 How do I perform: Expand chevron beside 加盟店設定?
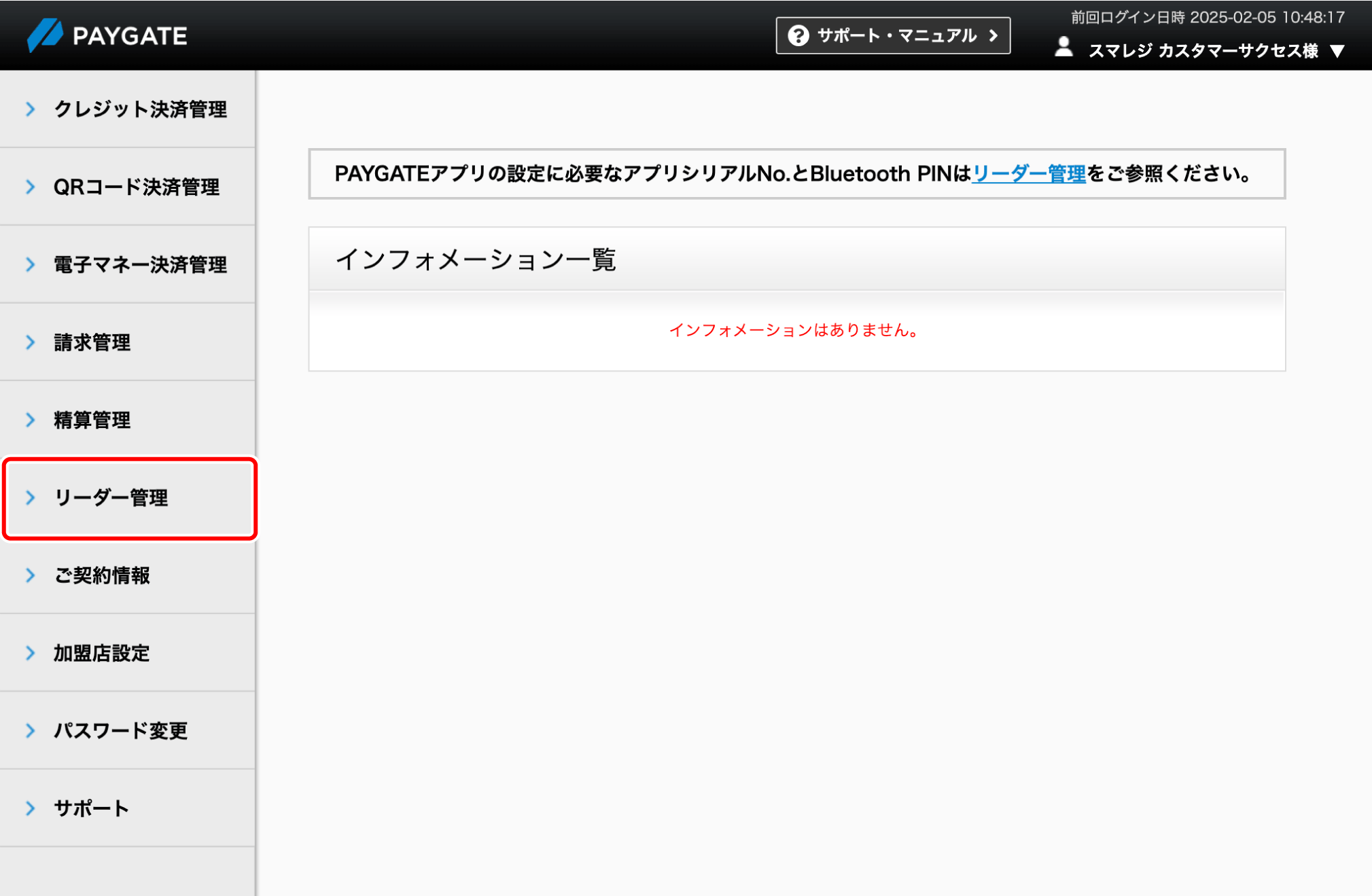click(30, 653)
